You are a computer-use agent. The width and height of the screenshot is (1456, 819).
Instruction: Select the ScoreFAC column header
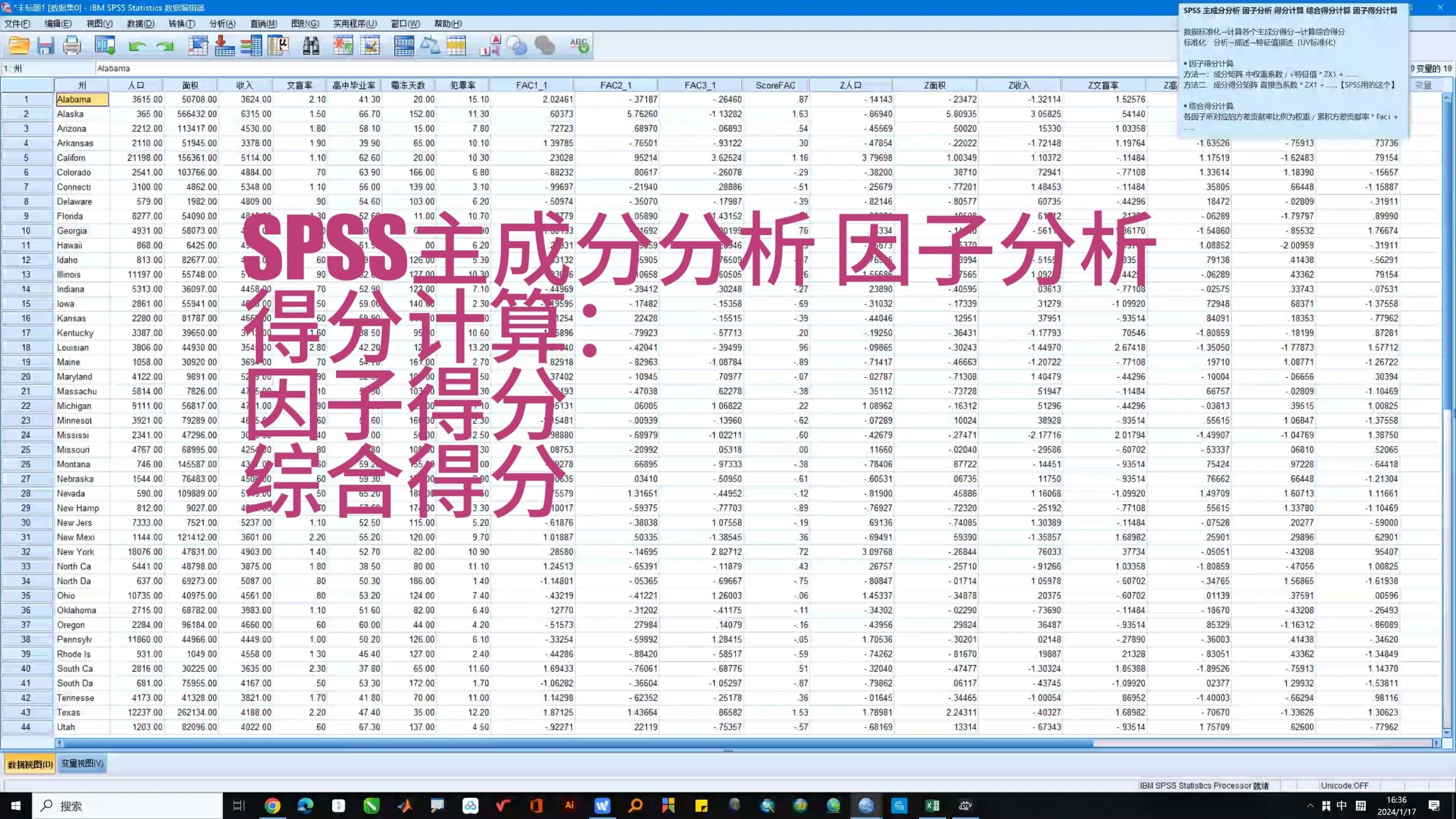(775, 85)
